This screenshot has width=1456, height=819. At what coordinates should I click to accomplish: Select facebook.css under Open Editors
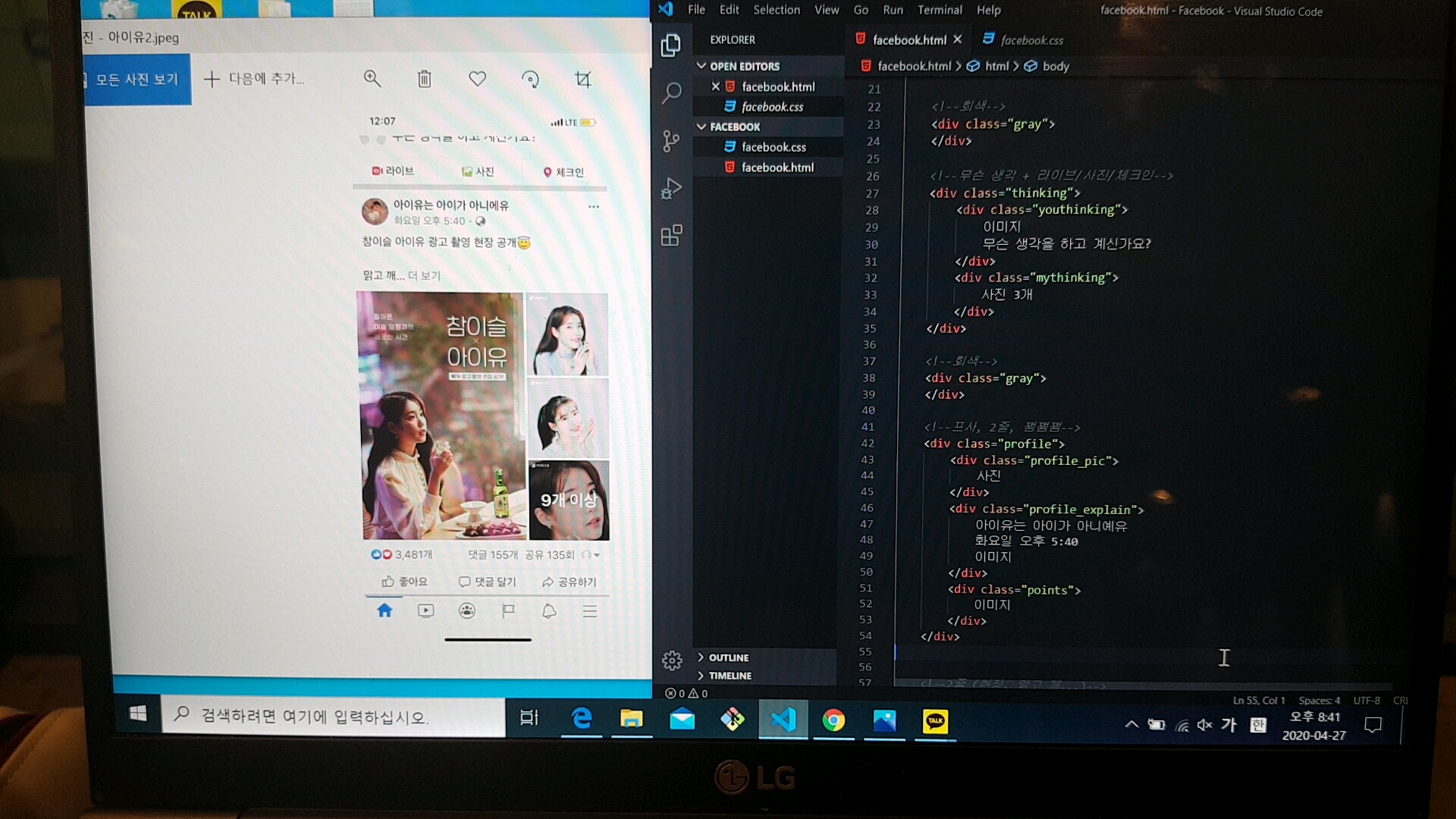(772, 107)
